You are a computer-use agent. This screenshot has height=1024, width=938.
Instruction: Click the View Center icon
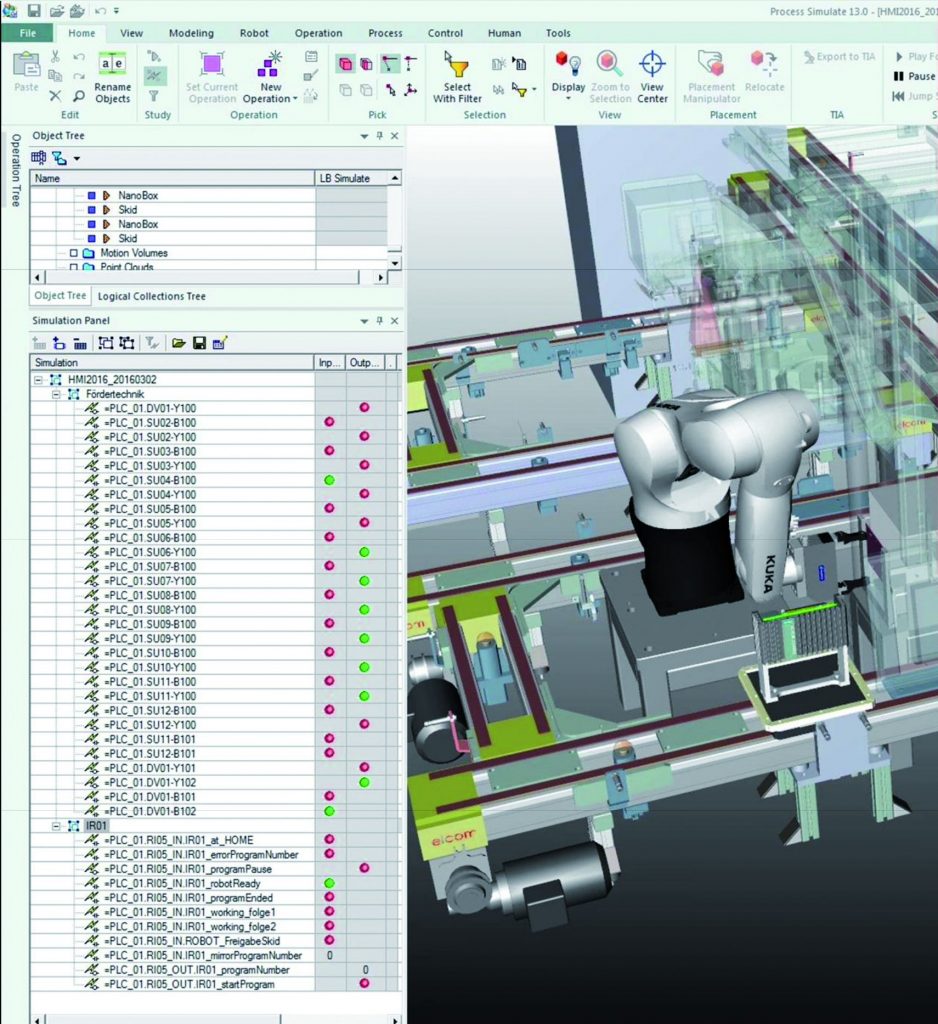pyautogui.click(x=652, y=65)
